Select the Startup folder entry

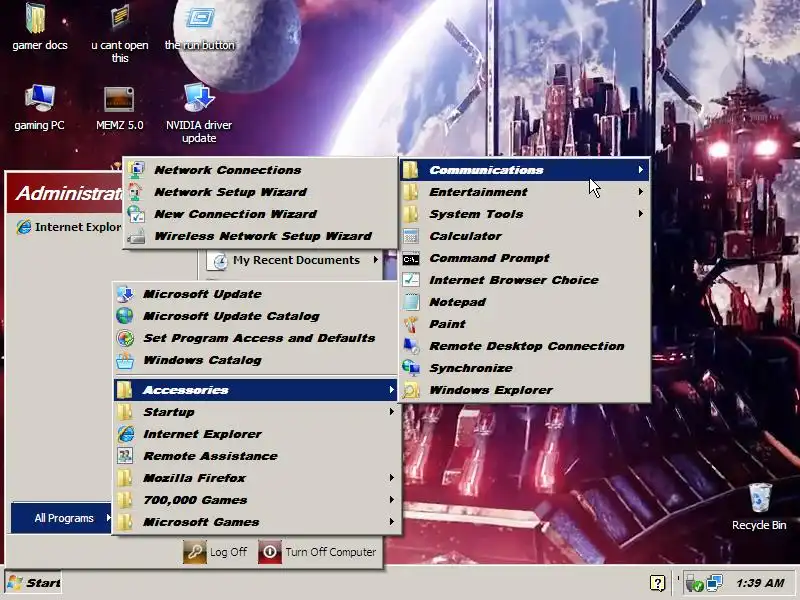pos(257,412)
